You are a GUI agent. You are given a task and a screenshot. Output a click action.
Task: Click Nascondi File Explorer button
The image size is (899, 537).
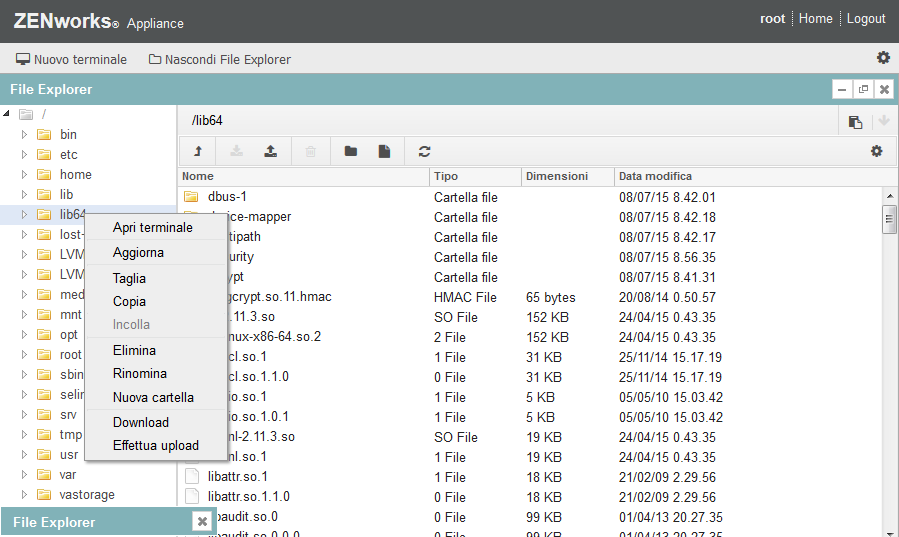[220, 59]
